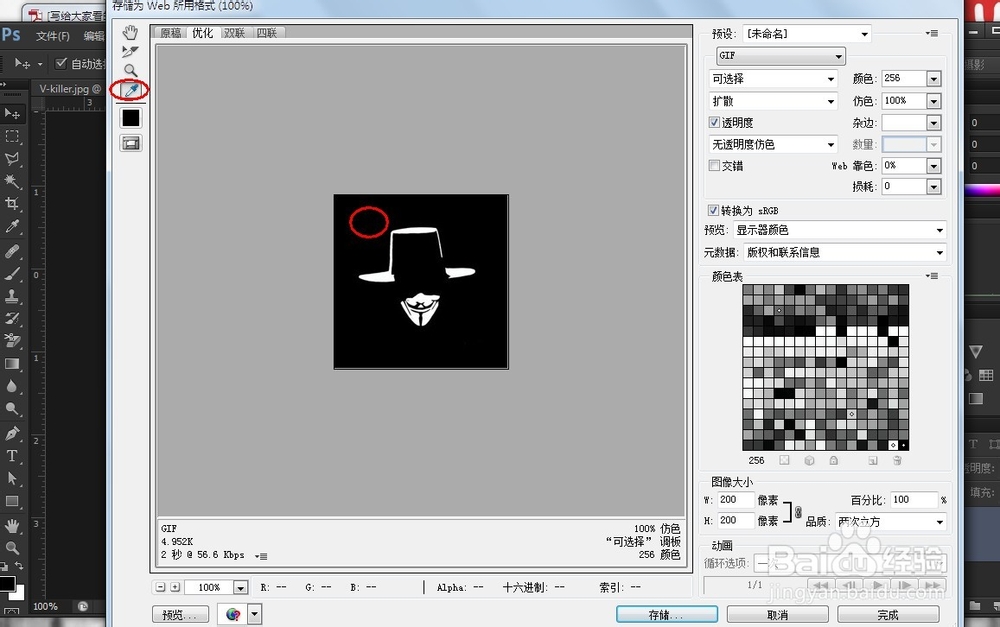Viewport: 1000px width, 627px height.
Task: Click the delete color trash icon
Action: pyautogui.click(x=897, y=461)
